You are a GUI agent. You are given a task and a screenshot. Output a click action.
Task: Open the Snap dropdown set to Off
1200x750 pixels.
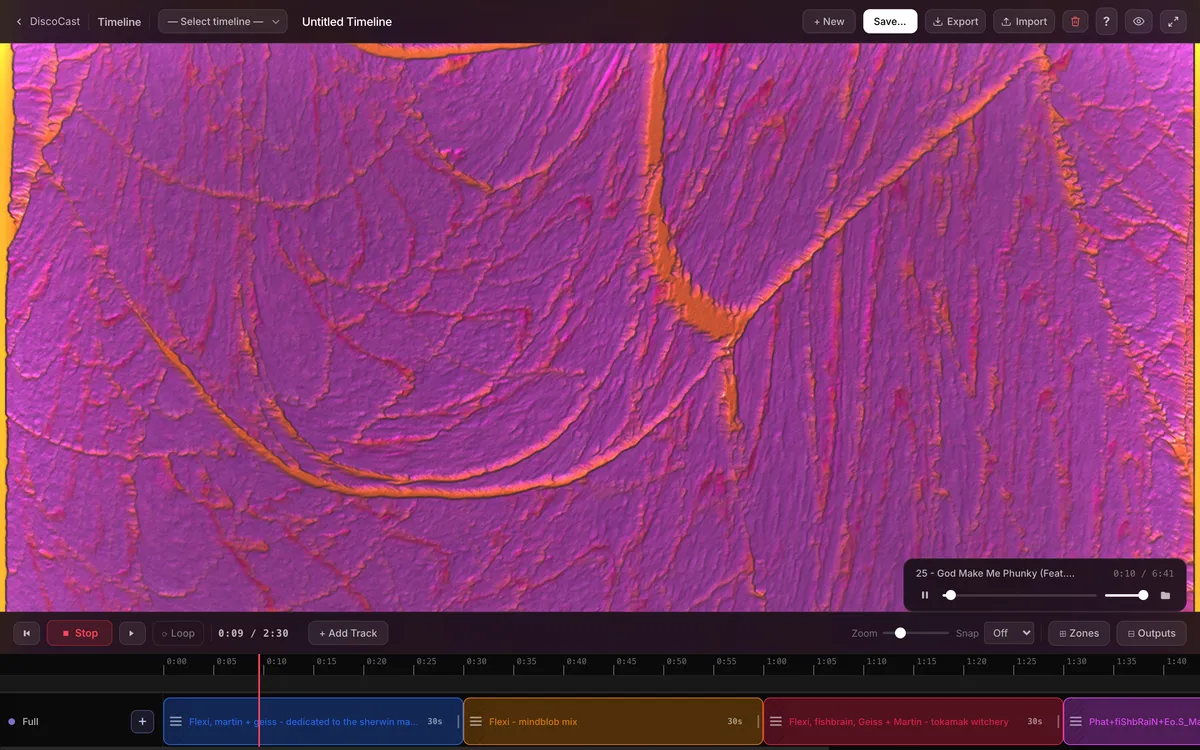pos(1009,633)
